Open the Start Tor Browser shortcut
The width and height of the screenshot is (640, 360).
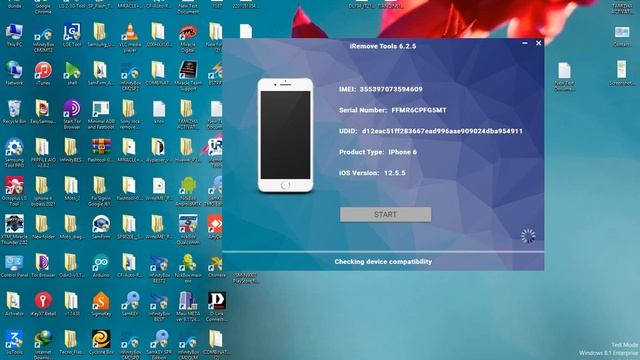pos(72,114)
